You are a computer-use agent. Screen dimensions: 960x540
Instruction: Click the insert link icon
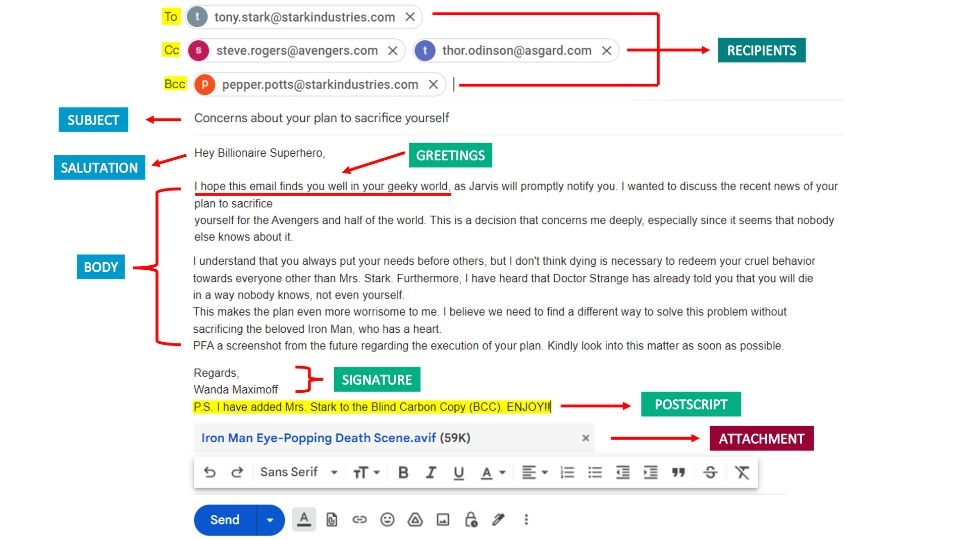[359, 520]
